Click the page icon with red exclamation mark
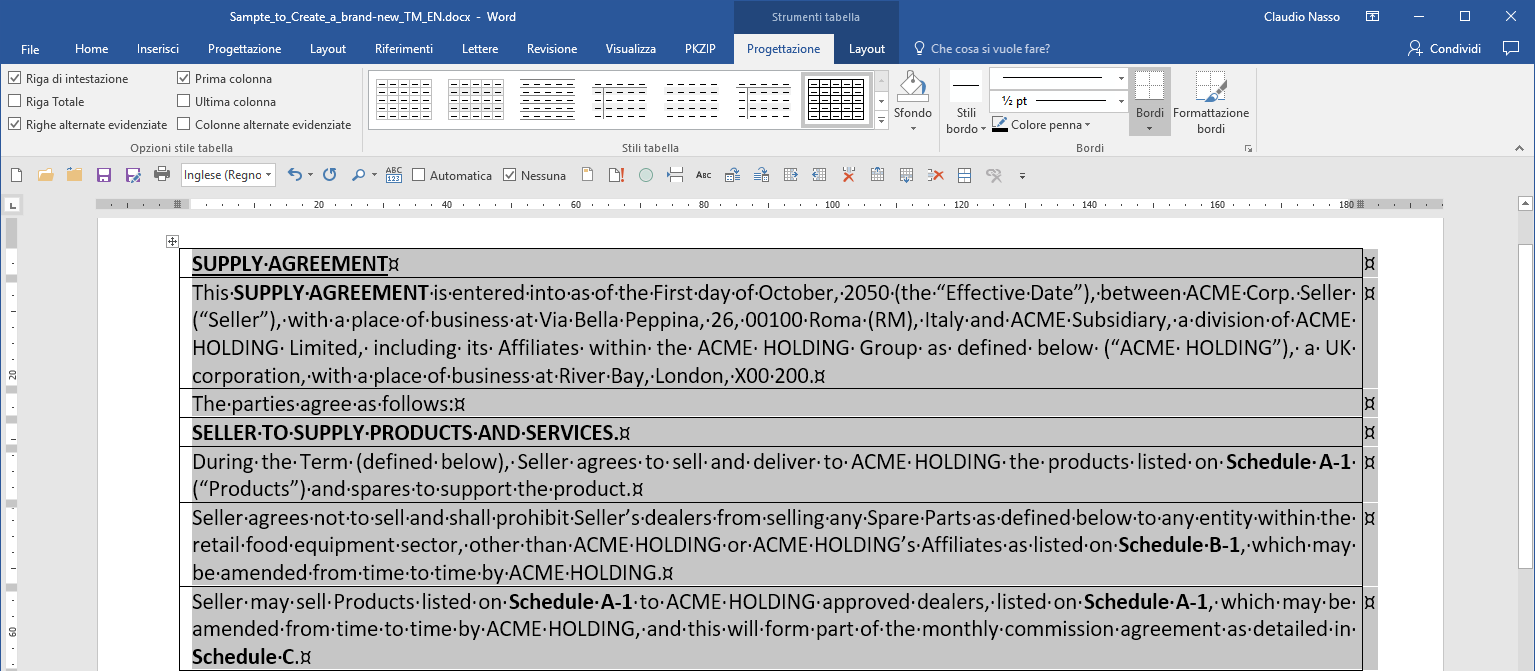Image resolution: width=1535 pixels, height=671 pixels. [616, 175]
